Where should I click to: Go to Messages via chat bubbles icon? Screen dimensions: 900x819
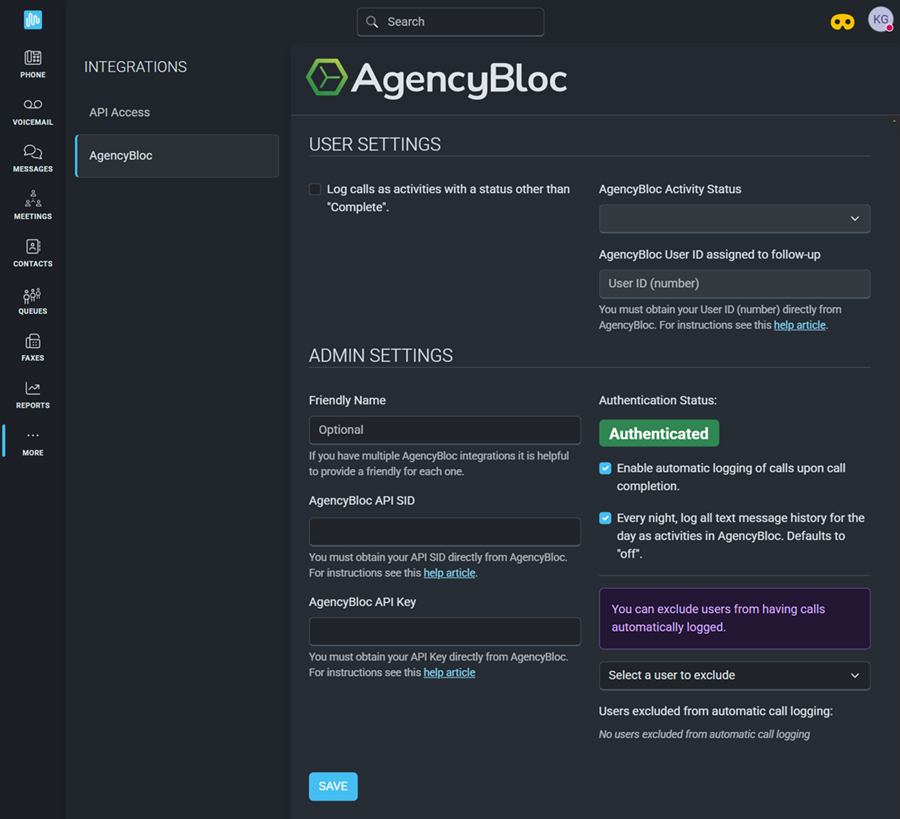point(33,152)
